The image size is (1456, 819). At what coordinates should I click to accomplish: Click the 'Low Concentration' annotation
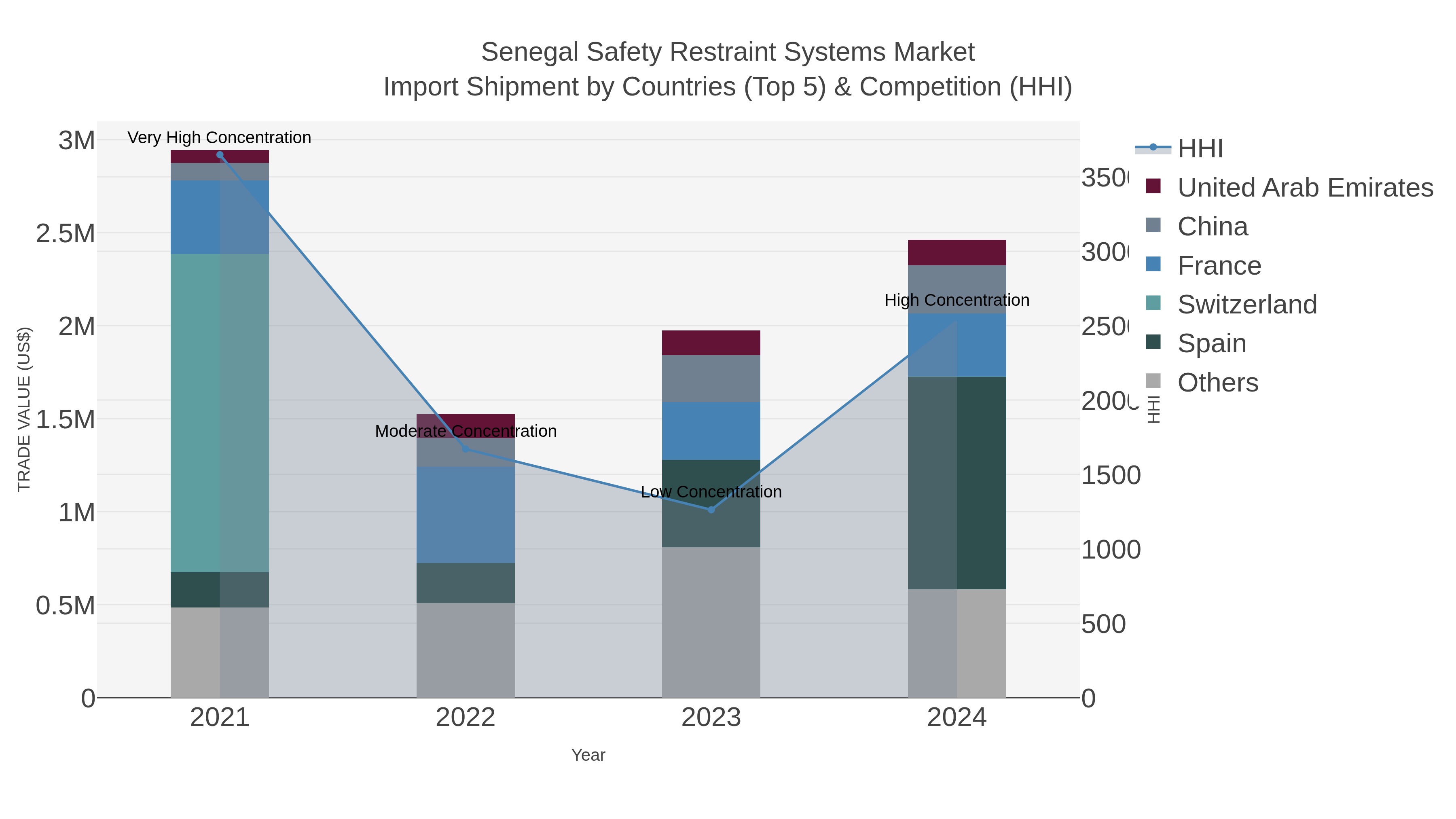(x=711, y=492)
